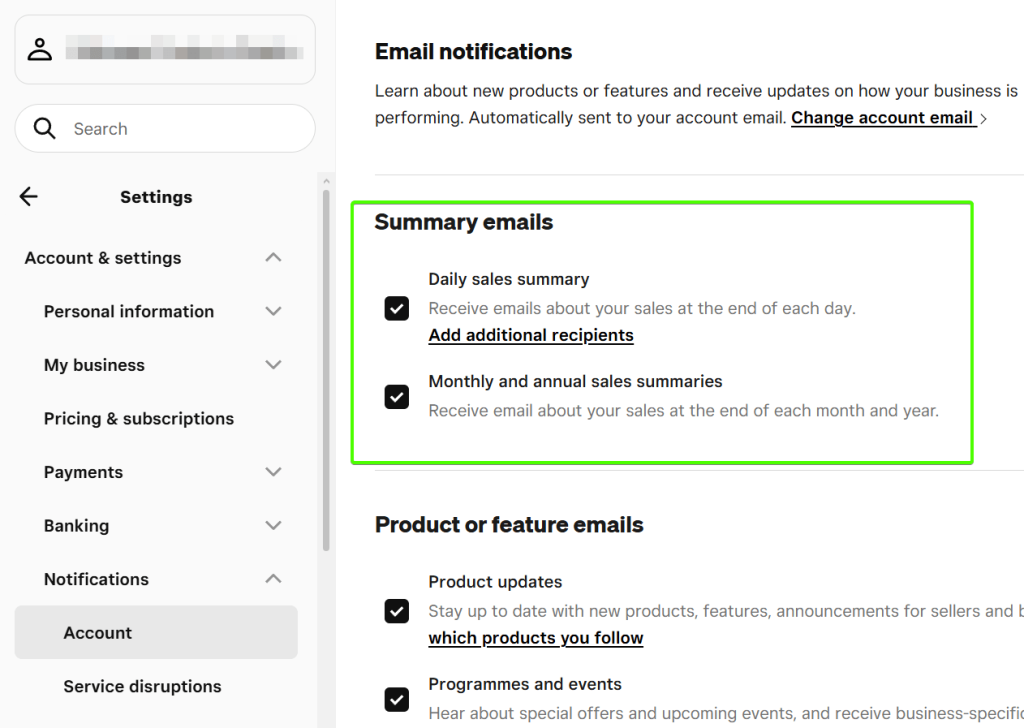Select Pricing & subscriptions in the sidebar
The height and width of the screenshot is (728, 1024).
coord(138,418)
